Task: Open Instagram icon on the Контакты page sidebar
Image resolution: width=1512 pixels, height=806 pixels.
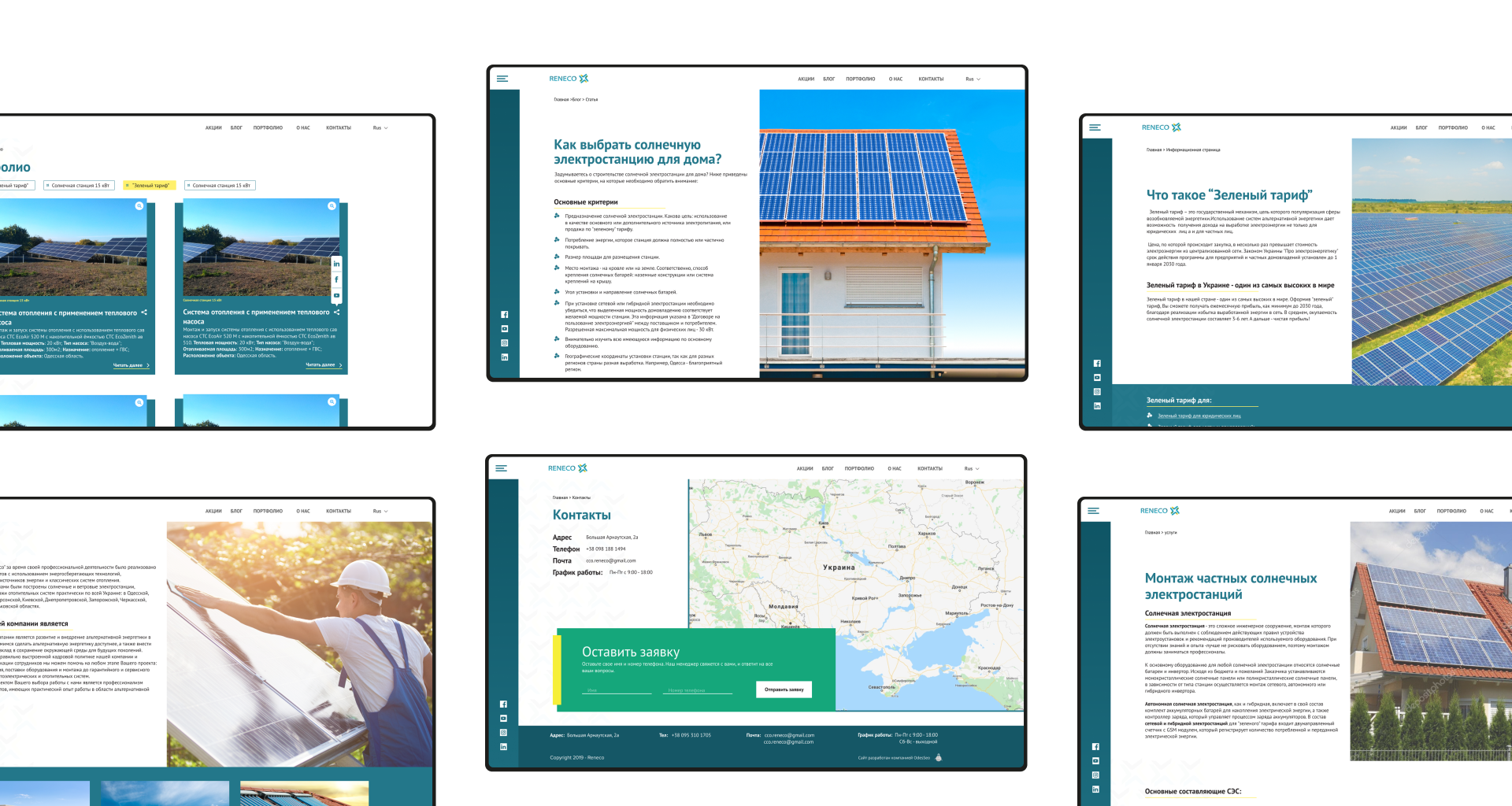Action: [503, 732]
